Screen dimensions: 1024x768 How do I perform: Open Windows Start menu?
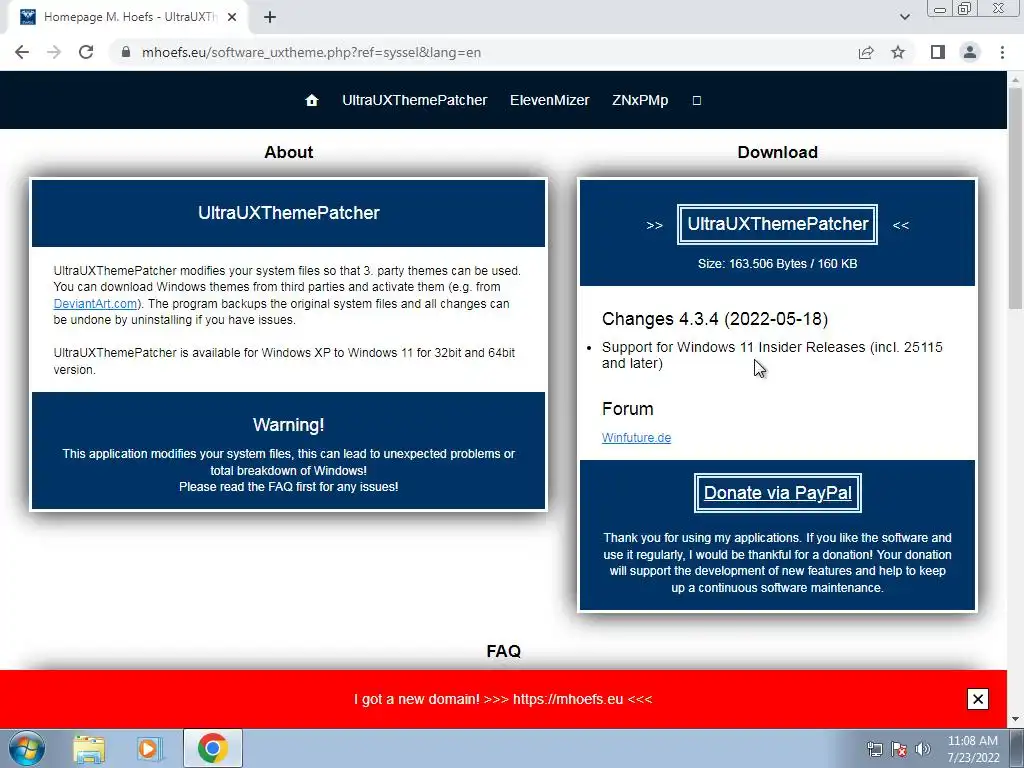[x=27, y=748]
